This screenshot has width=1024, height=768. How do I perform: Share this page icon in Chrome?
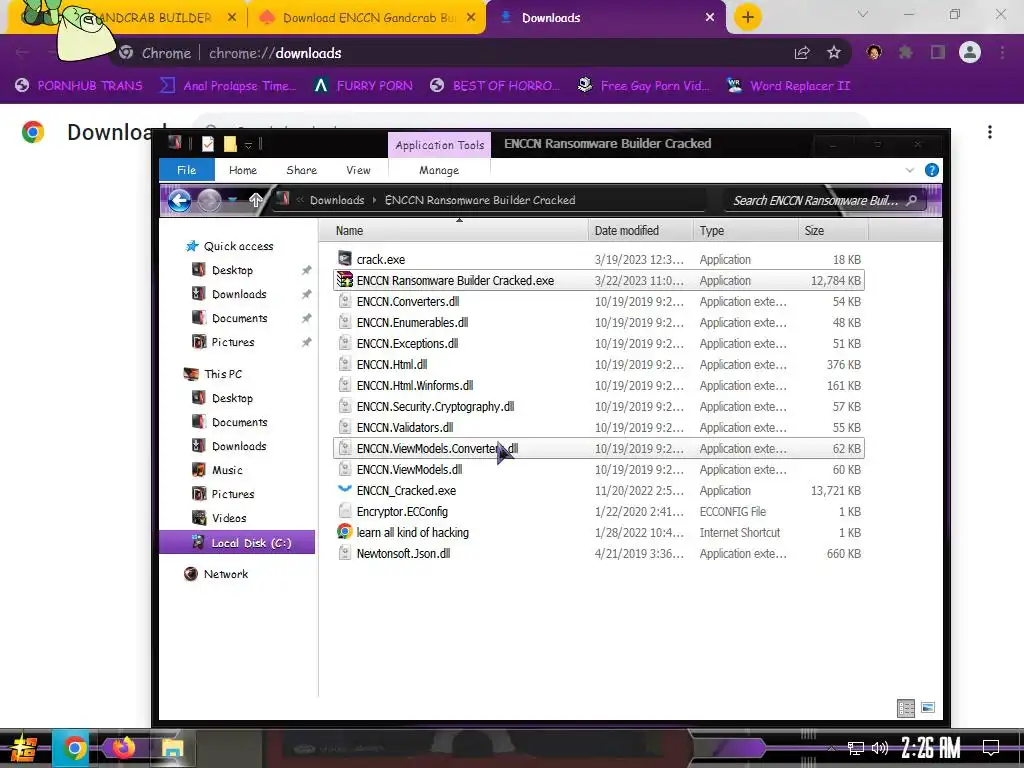801,53
